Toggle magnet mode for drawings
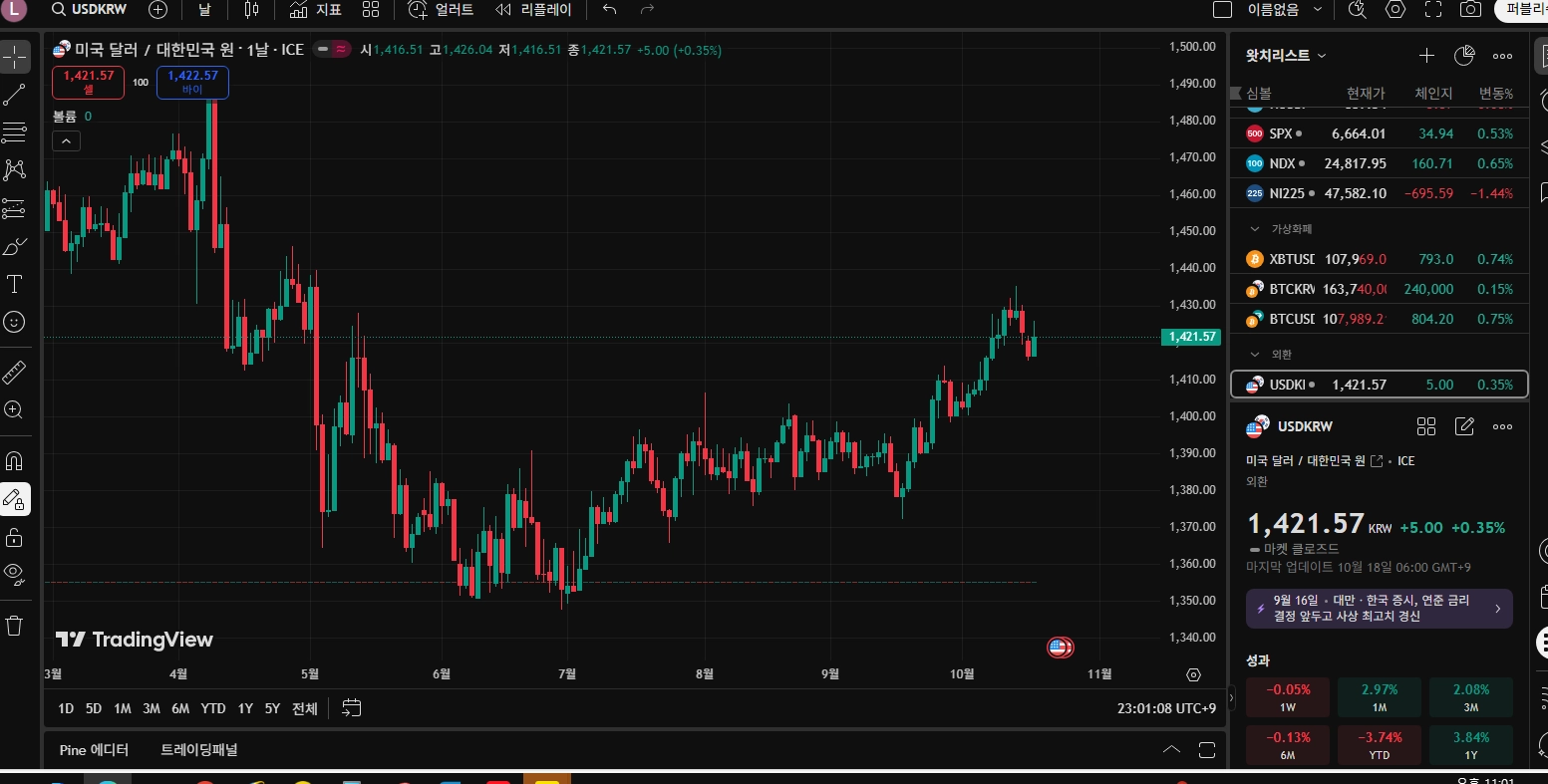The height and width of the screenshot is (784, 1548). [15, 461]
